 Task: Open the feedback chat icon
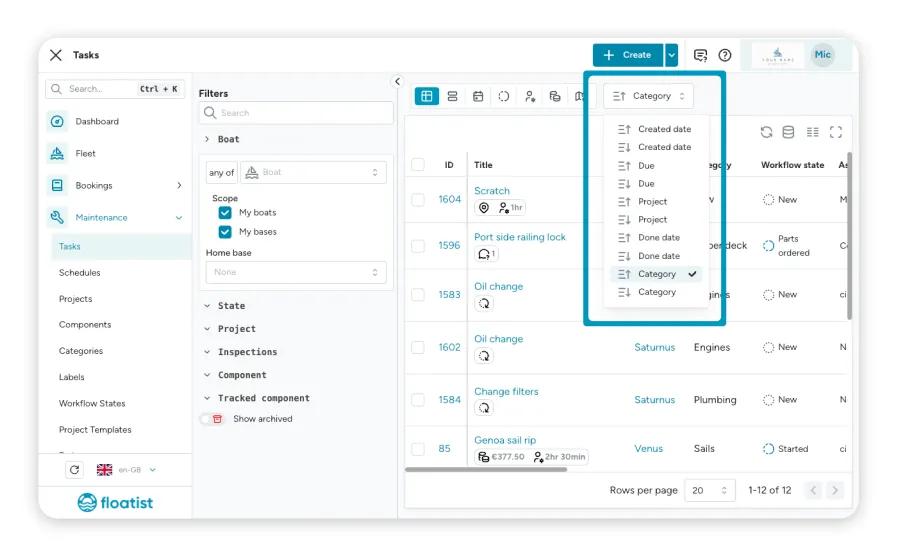click(x=700, y=55)
